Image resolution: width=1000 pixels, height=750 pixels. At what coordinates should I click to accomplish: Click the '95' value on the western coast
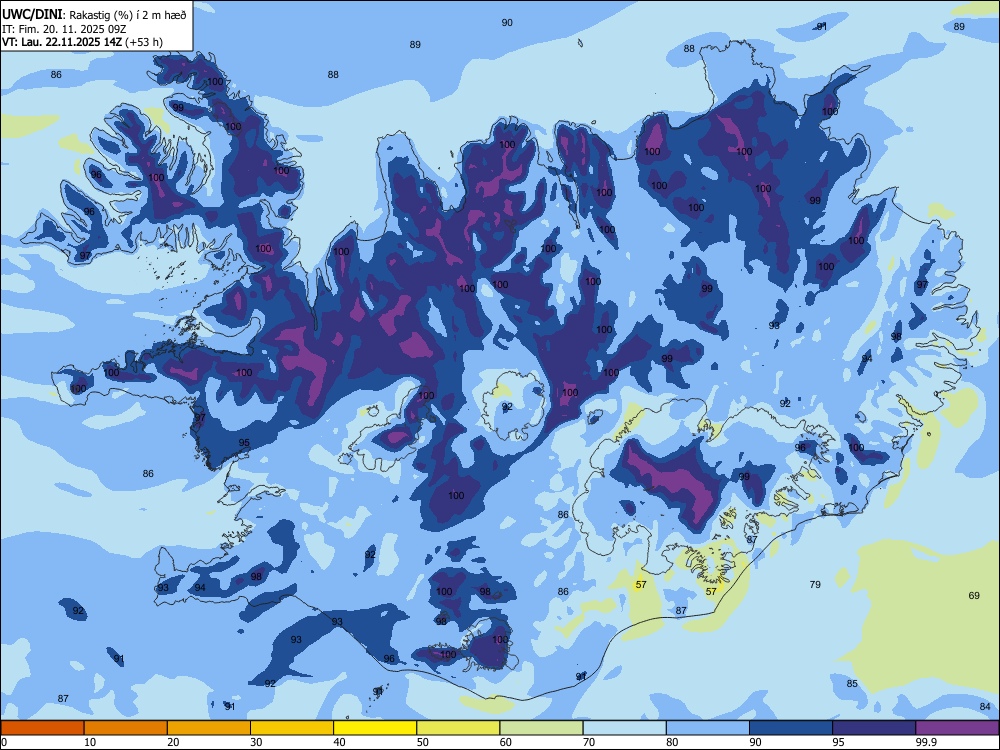click(x=244, y=443)
